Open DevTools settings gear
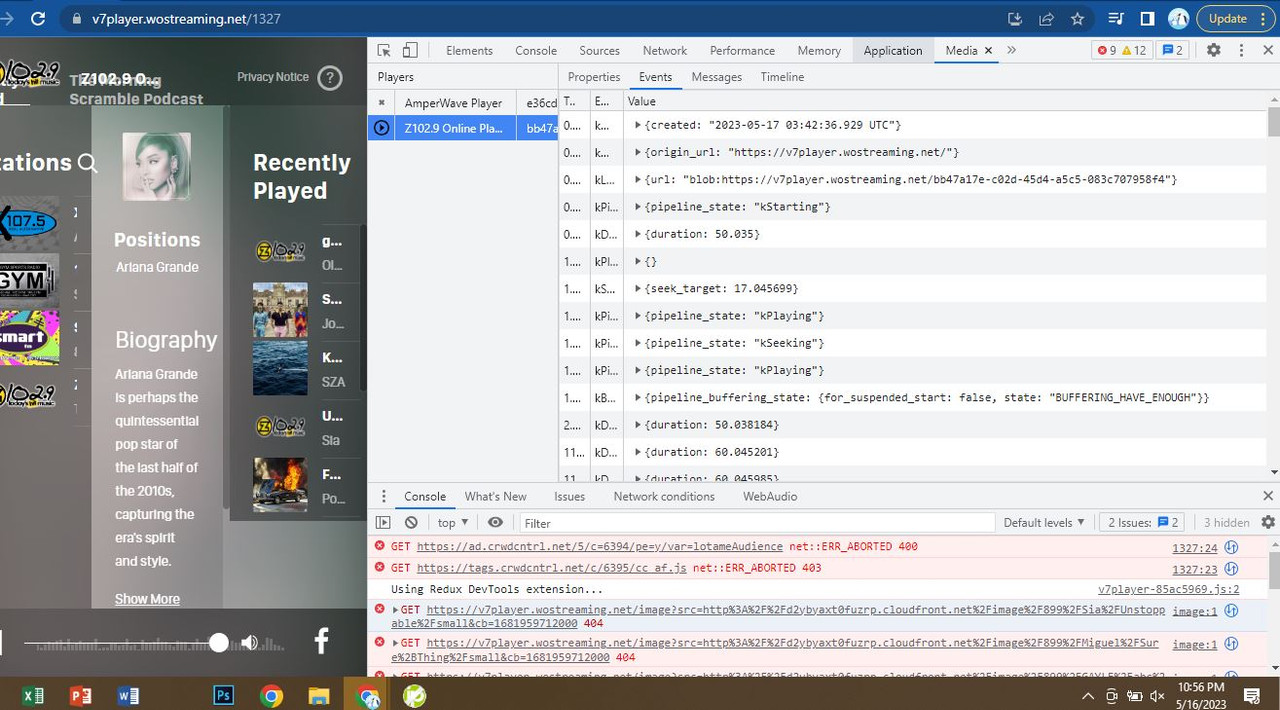The image size is (1280, 710). [1213, 50]
